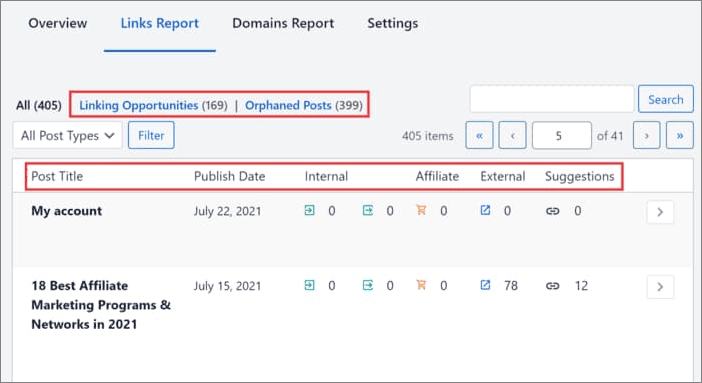Click the Affiliate column header
702x383 pixels.
pyautogui.click(x=437, y=176)
